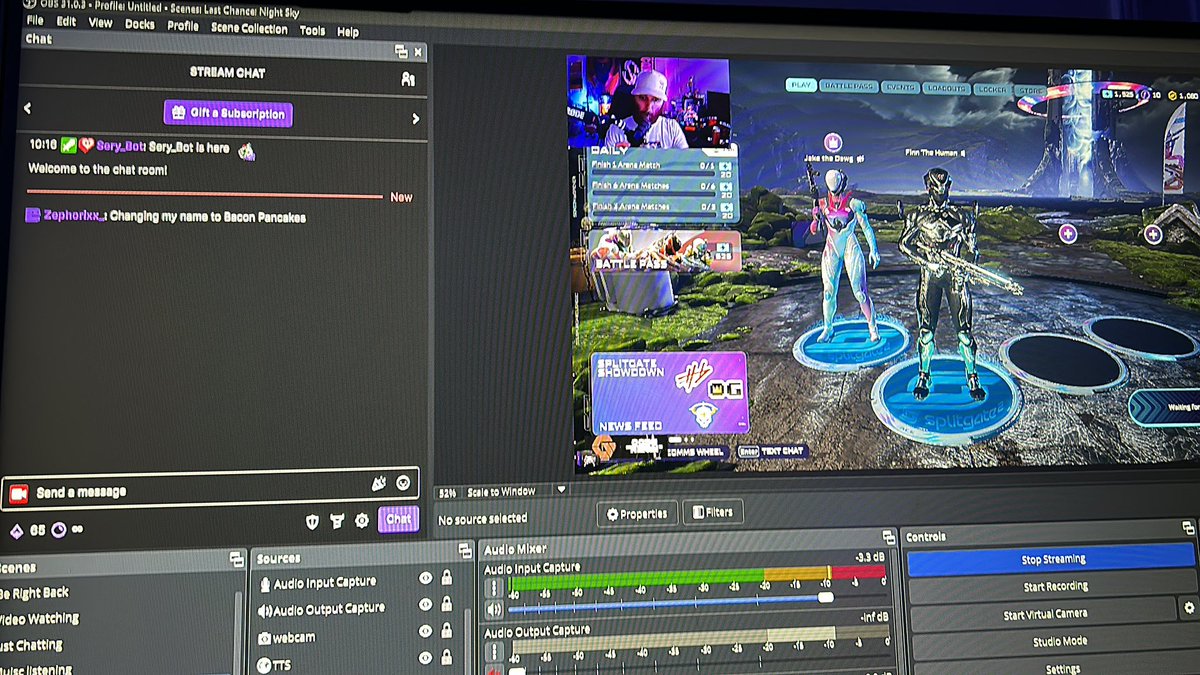Click the Audio Input Capture microphone icon

point(266,584)
